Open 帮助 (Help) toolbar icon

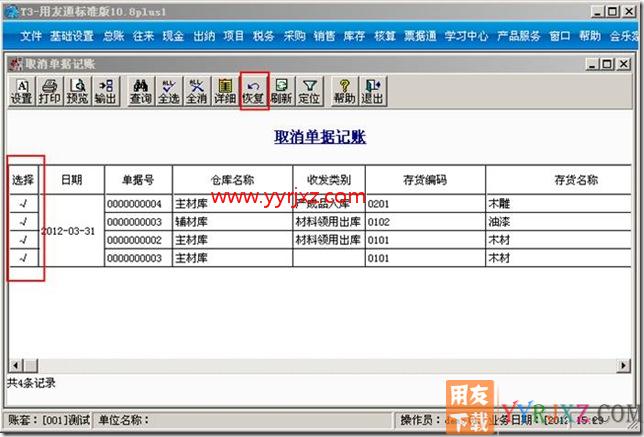tap(344, 91)
